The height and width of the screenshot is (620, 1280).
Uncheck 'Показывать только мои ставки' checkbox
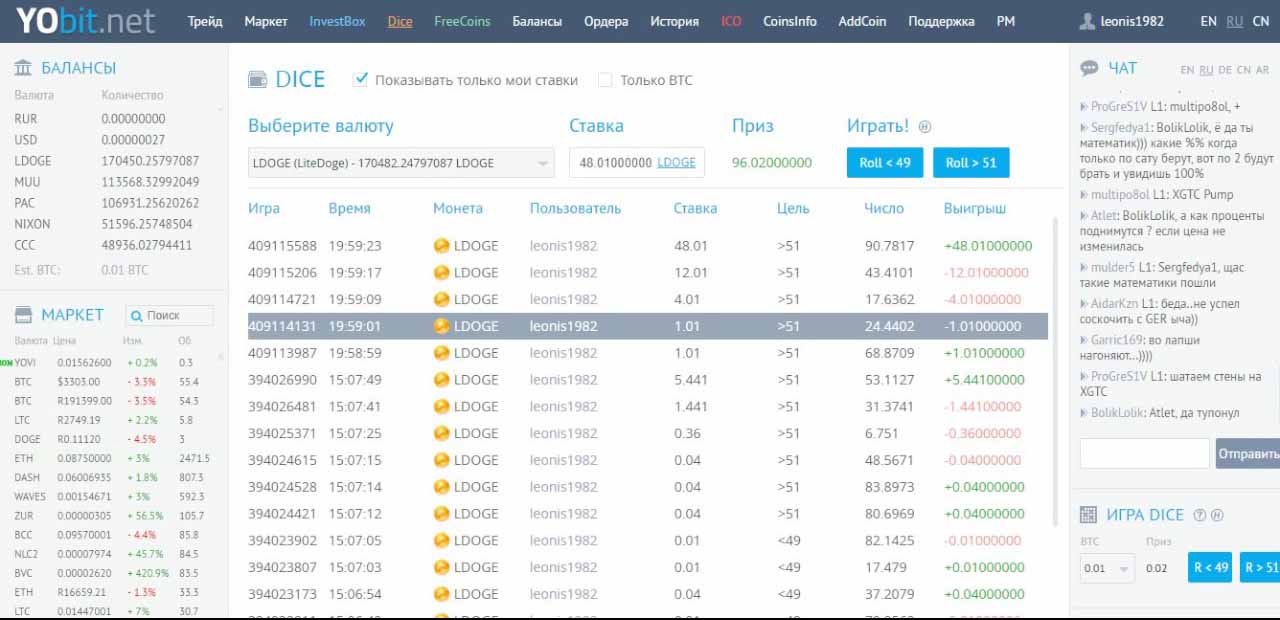361,80
